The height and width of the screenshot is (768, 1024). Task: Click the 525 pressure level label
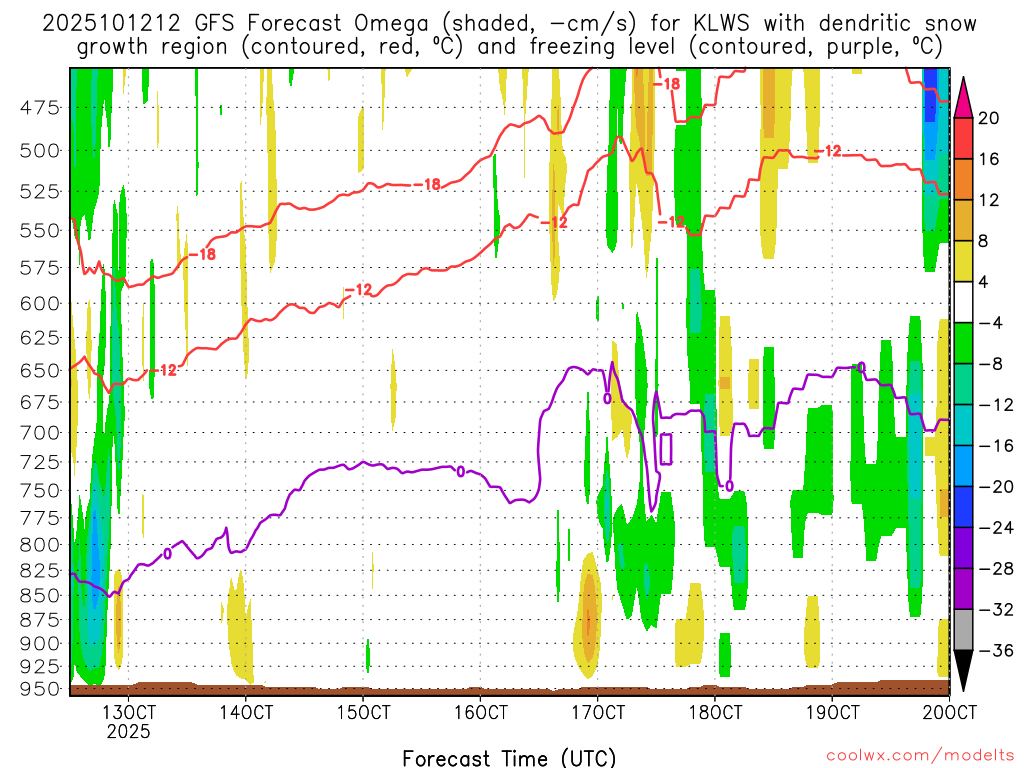(40, 192)
